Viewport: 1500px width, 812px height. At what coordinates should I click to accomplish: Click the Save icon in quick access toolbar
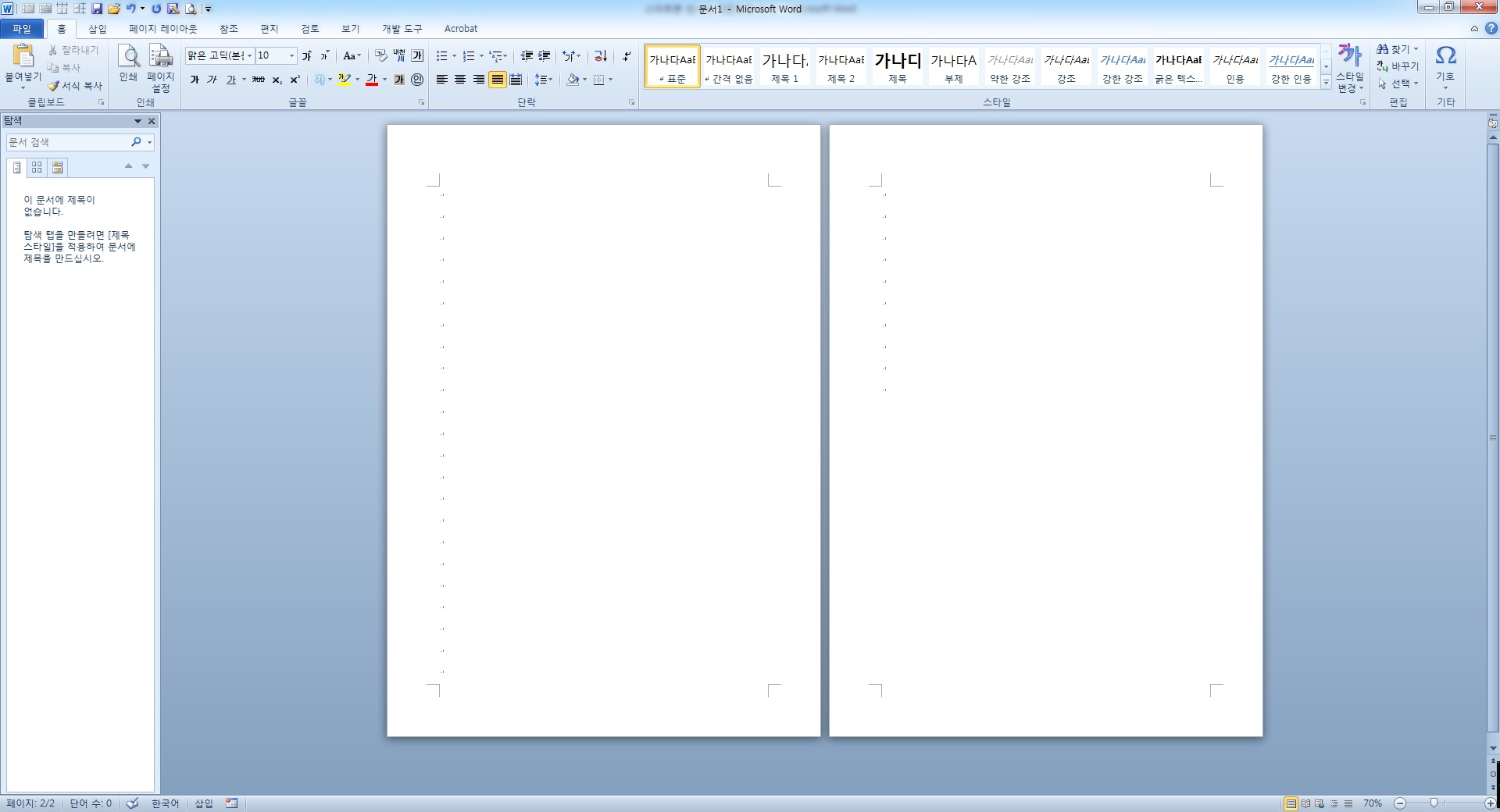[97, 9]
